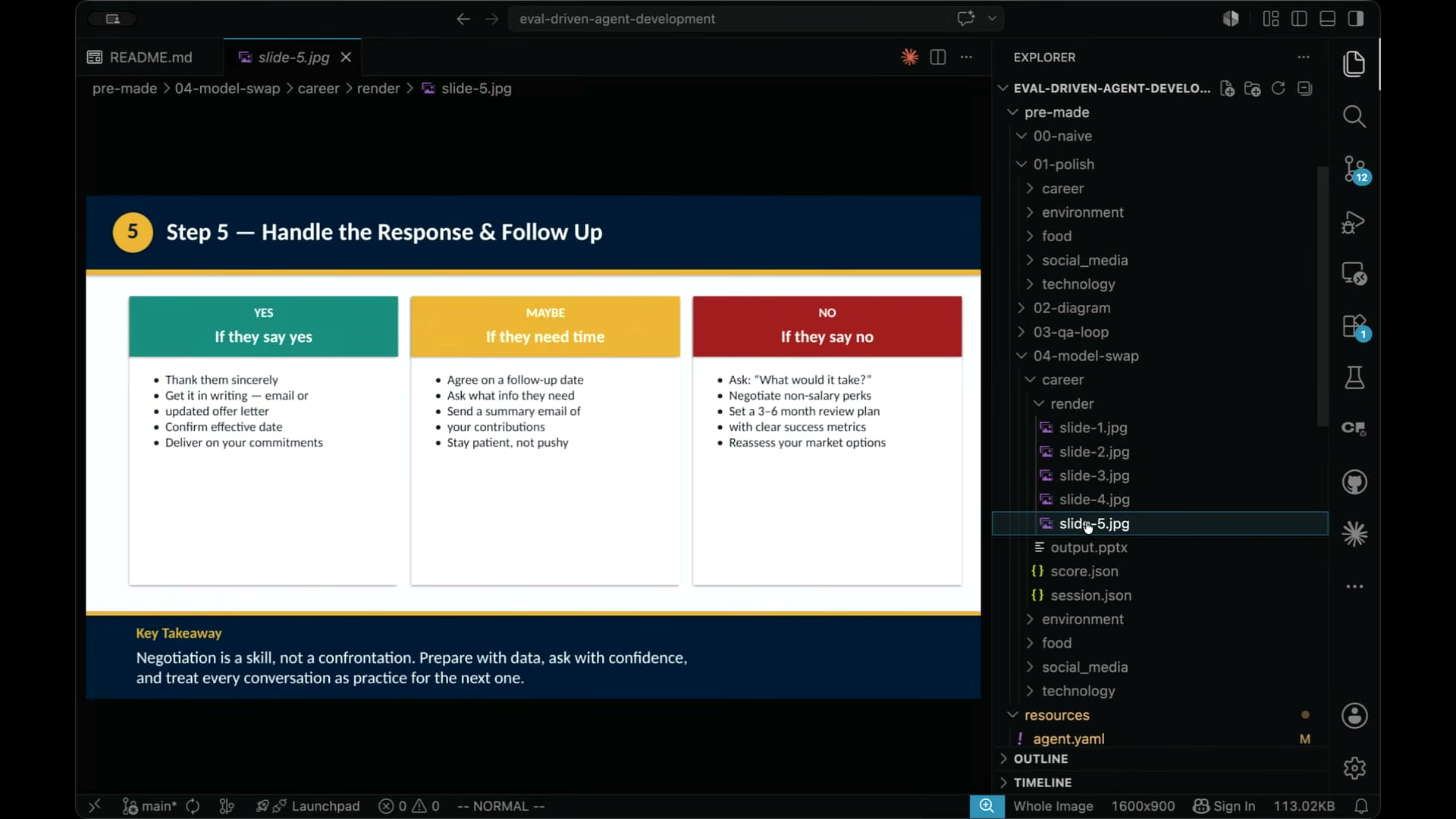Open the Search view in activity bar
Screen dimensions: 1456x819
(x=1354, y=117)
